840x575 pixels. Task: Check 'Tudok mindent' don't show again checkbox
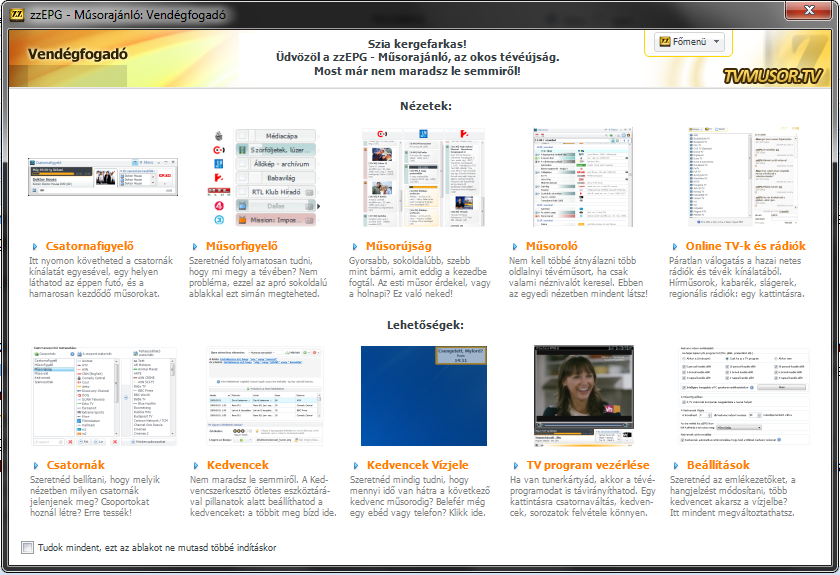click(x=27, y=548)
